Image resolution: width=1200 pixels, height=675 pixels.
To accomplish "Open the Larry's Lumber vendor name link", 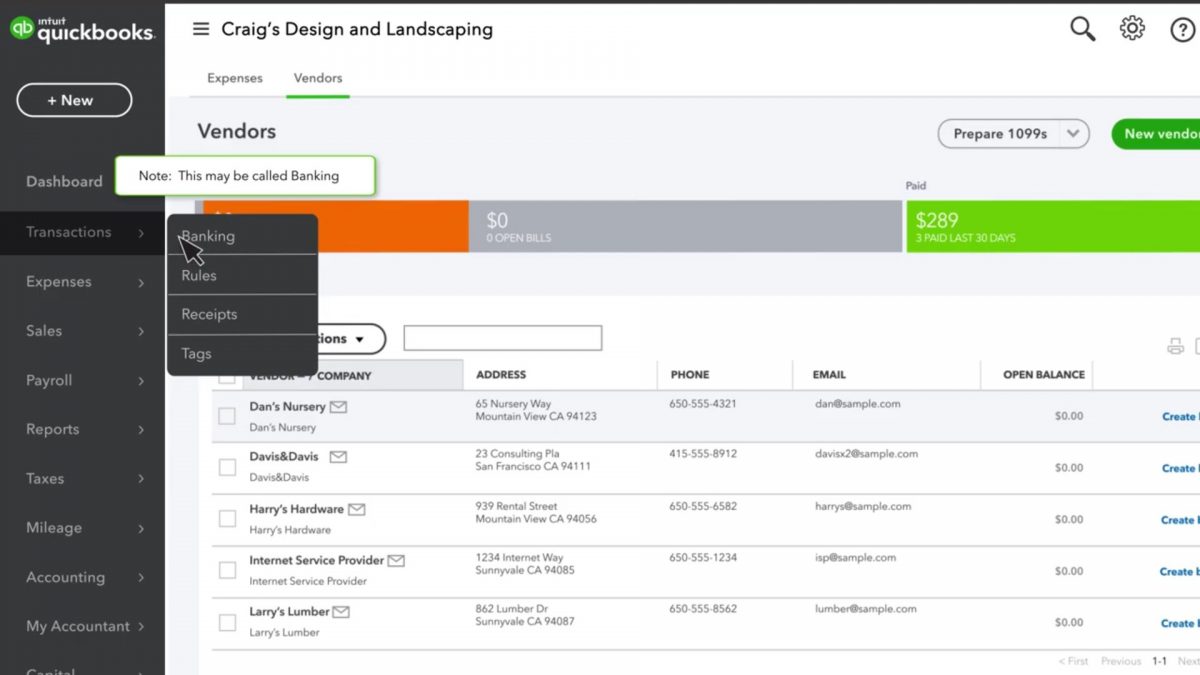I will pos(289,612).
